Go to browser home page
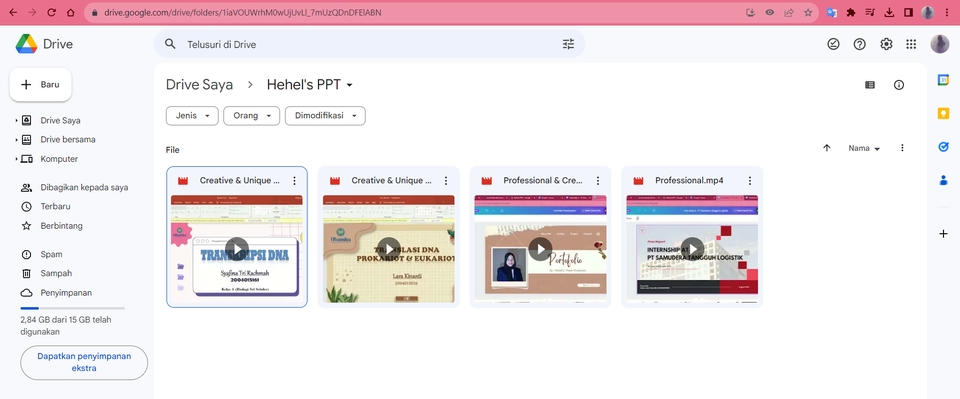This screenshot has height=399, width=960. 70,12
